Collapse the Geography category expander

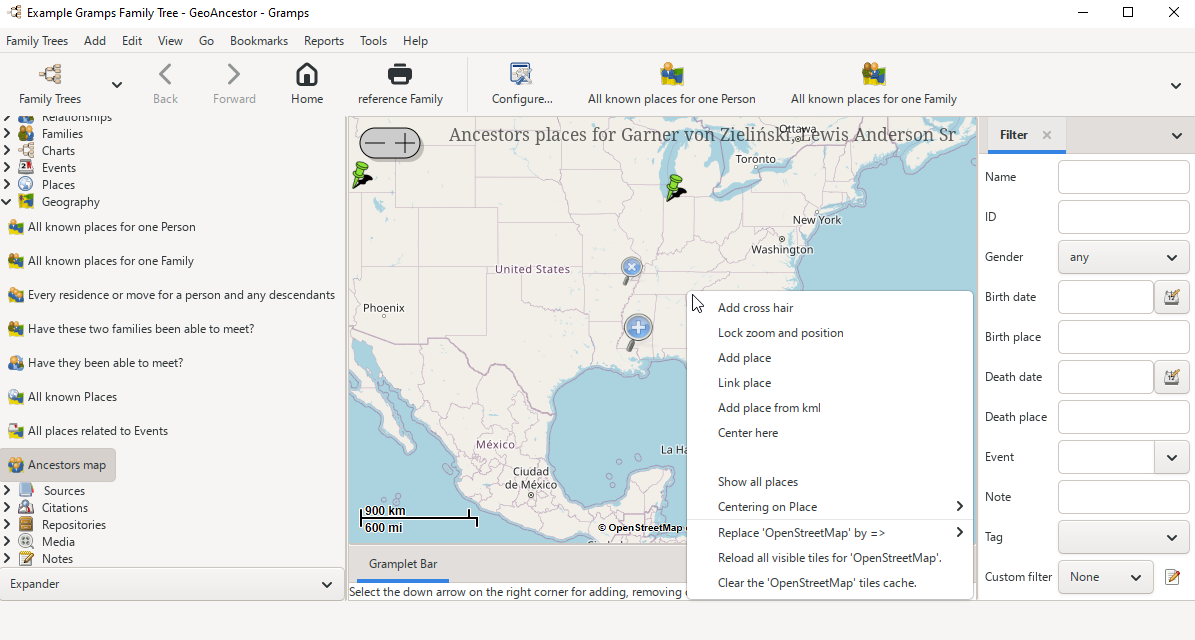pyautogui.click(x=7, y=202)
